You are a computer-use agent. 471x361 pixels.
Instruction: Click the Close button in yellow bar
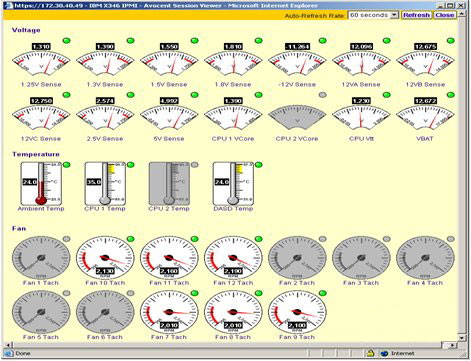pos(444,15)
